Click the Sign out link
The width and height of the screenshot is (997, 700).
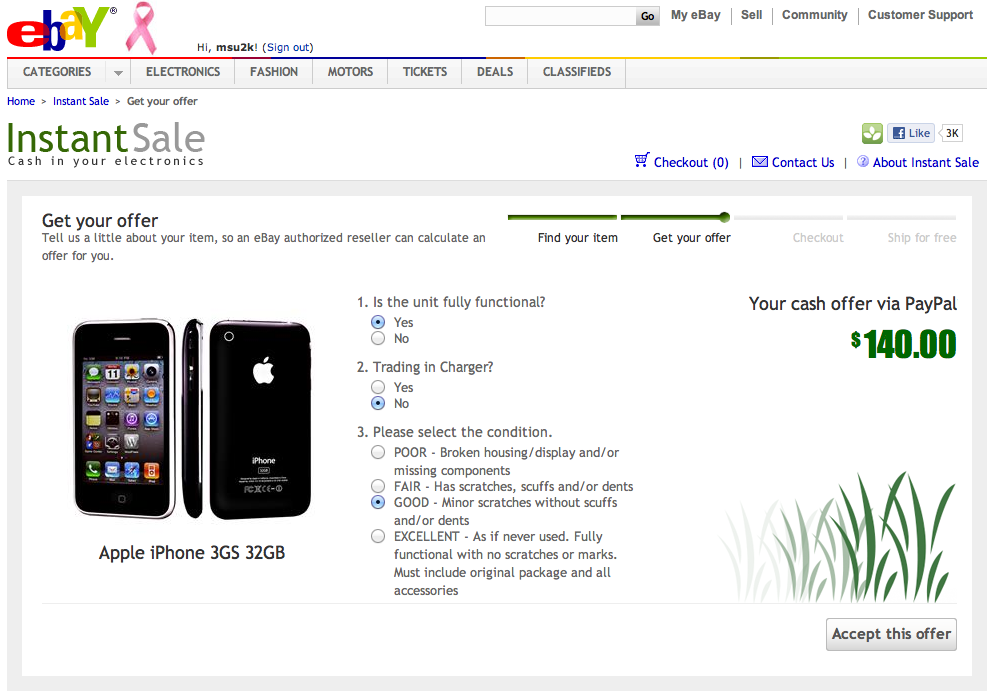(x=288, y=47)
